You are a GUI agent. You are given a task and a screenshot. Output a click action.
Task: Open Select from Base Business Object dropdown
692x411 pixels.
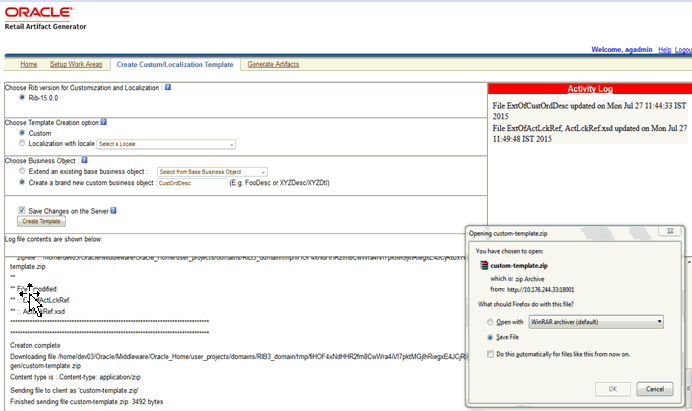click(212, 172)
